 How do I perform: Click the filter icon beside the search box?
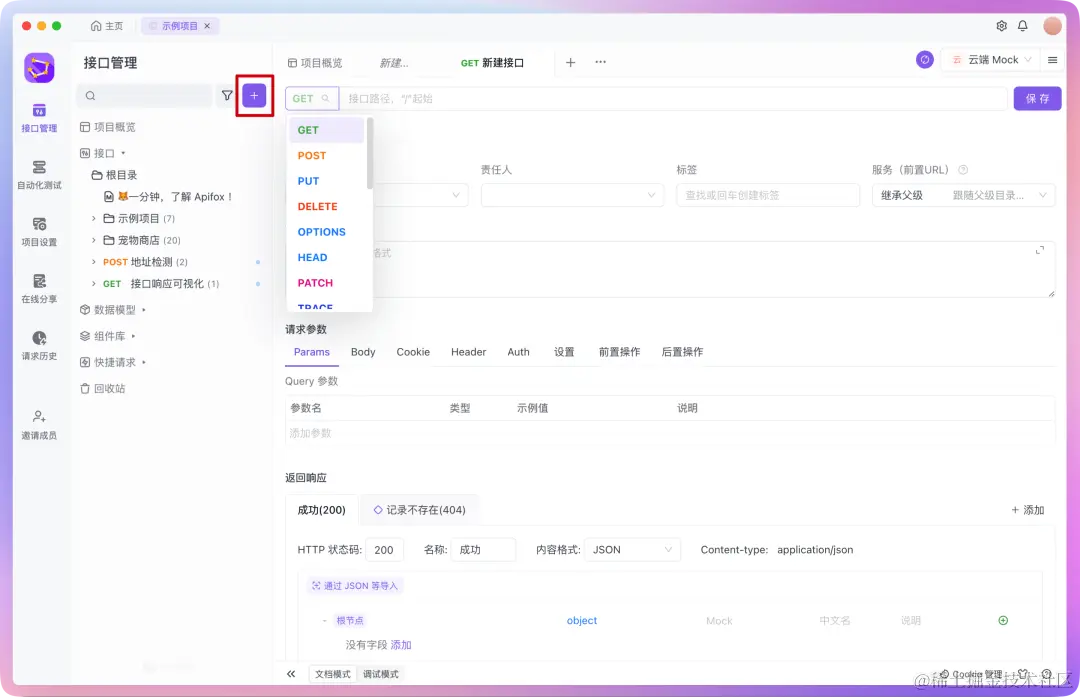(x=228, y=95)
